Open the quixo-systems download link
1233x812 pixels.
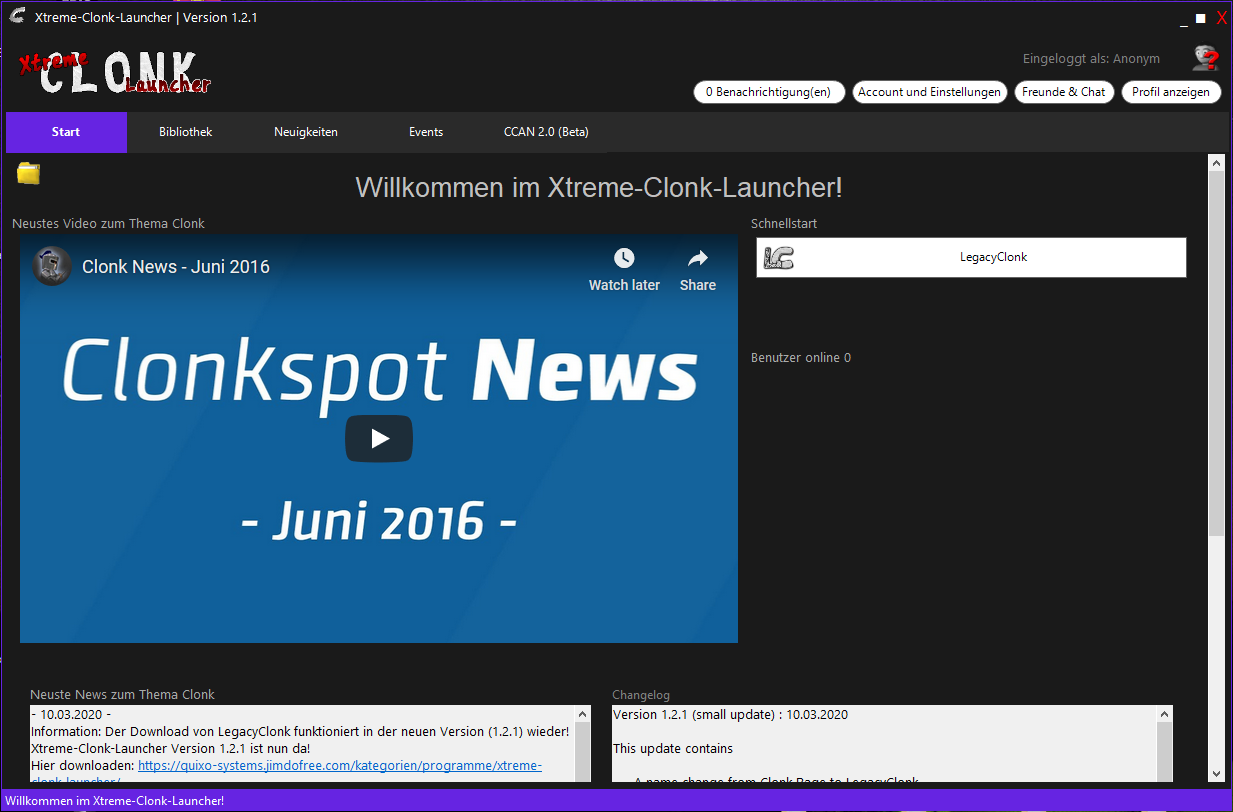tap(340, 766)
